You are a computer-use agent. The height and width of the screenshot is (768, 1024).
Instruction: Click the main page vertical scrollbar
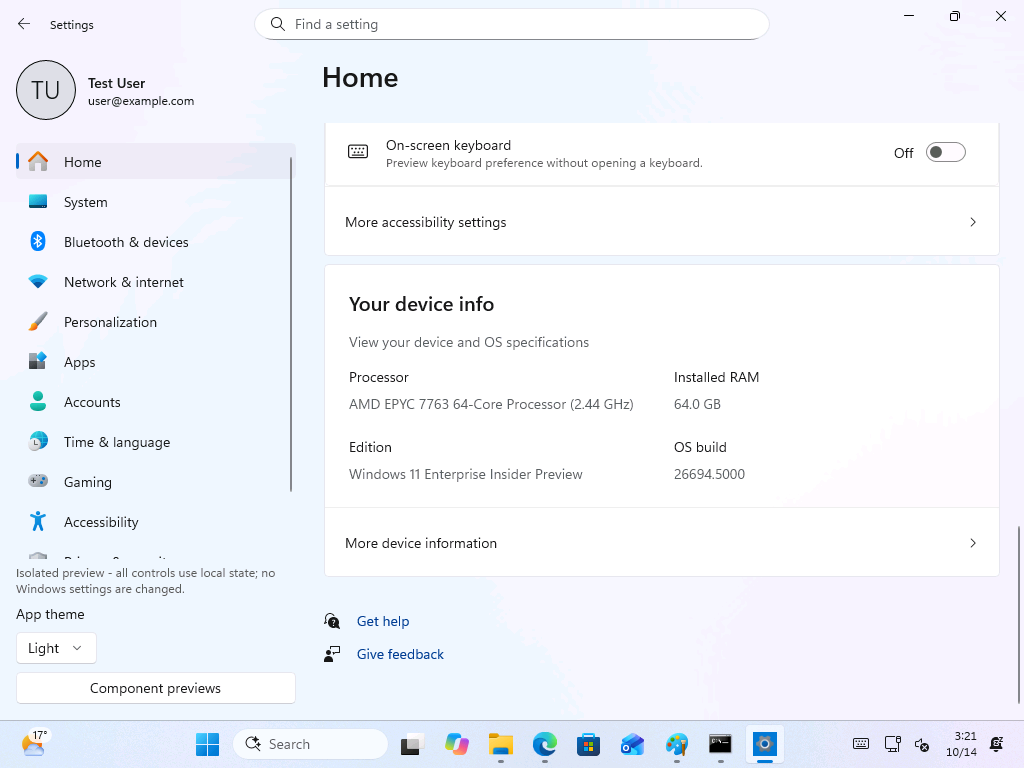(x=1018, y=615)
